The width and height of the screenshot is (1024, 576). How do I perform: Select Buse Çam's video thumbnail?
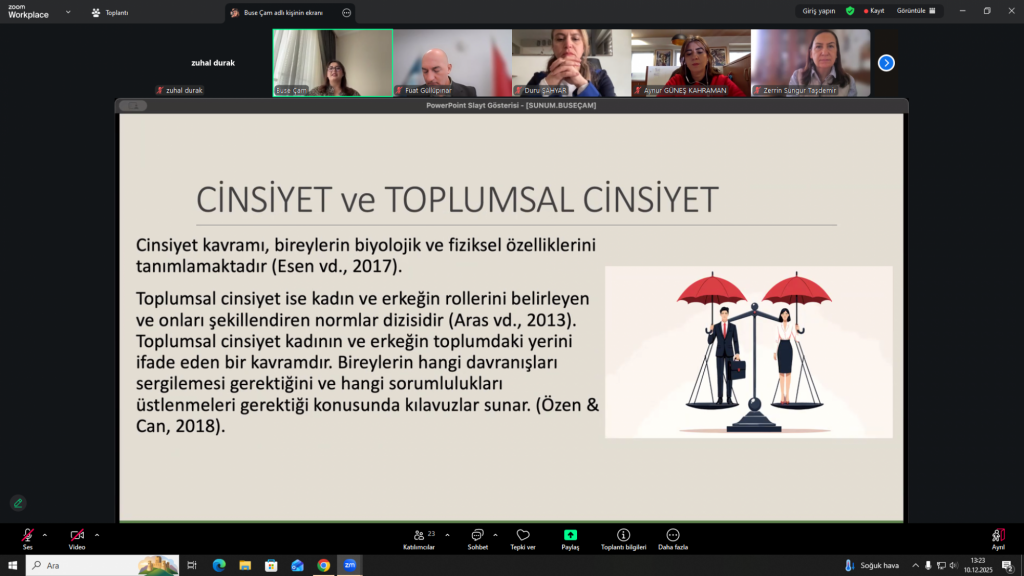[x=332, y=62]
